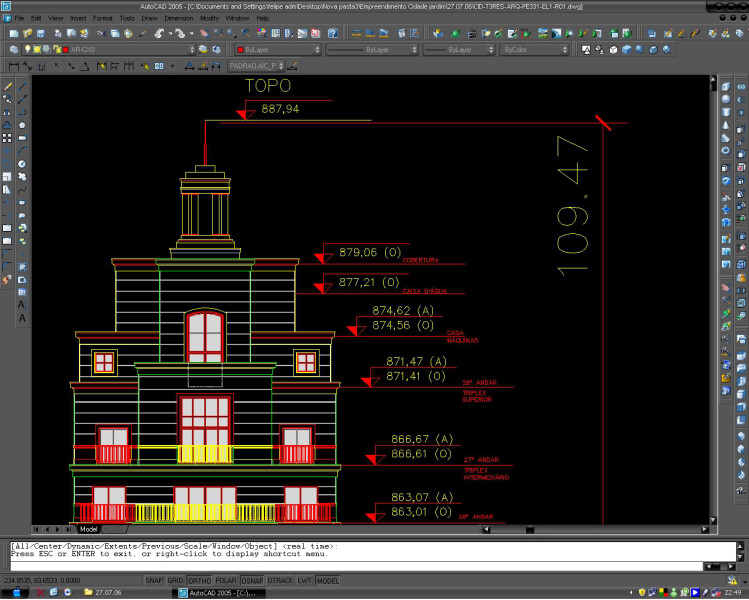Click the Save icon in the standard toolbar
749x600 pixels.
[43, 33]
